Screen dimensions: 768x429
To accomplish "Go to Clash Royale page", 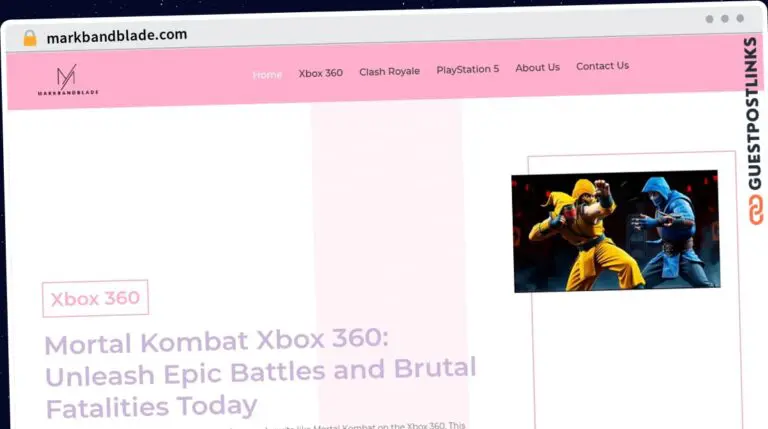I will pos(389,72).
